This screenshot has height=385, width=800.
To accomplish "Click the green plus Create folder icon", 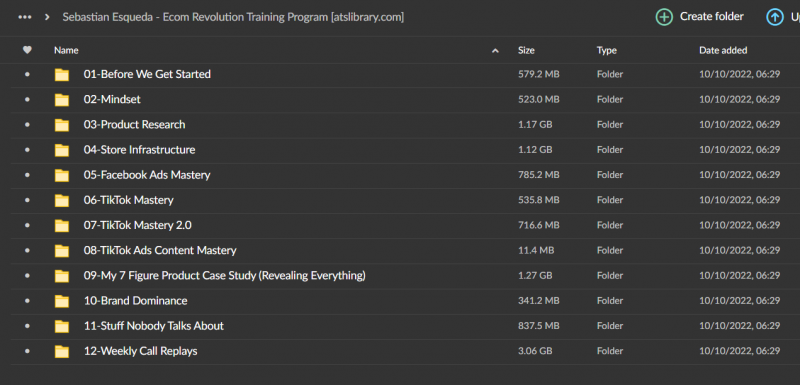I will click(664, 17).
